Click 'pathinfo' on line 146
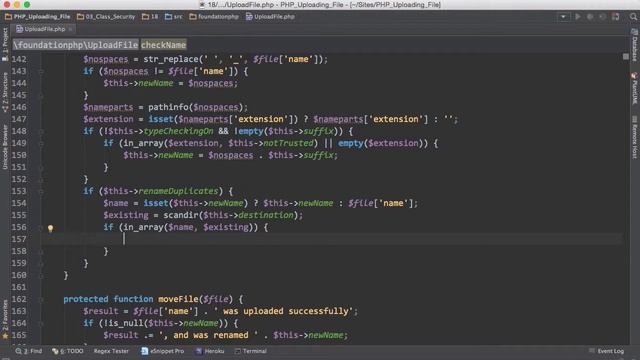 168,107
